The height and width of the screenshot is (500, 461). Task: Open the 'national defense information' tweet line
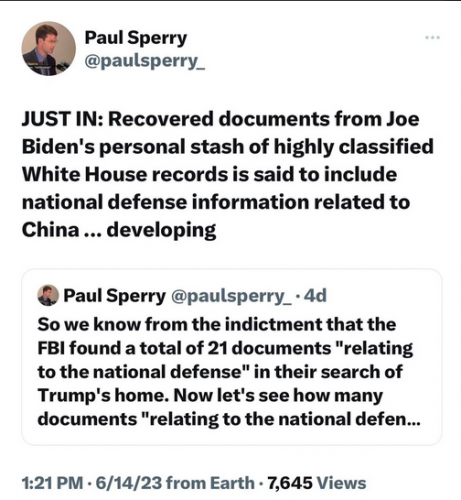click(x=216, y=202)
